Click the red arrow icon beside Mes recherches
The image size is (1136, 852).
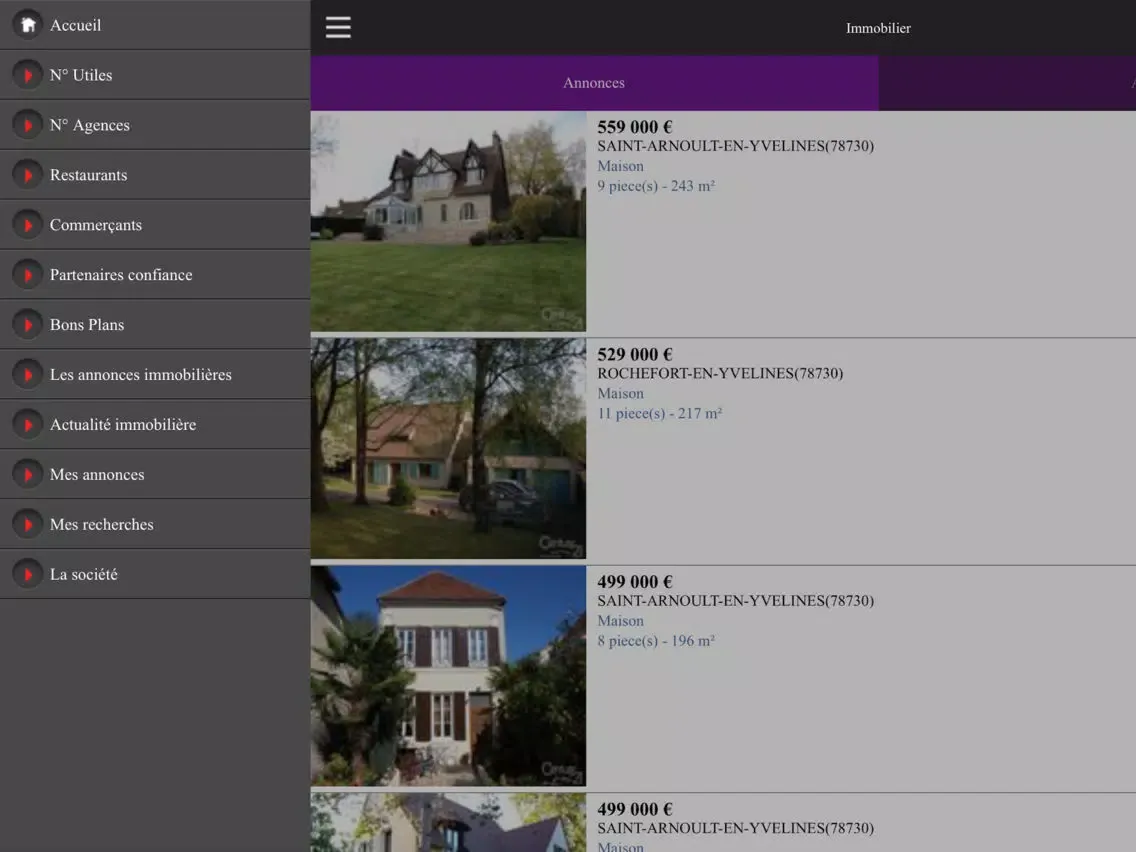[x=28, y=524]
